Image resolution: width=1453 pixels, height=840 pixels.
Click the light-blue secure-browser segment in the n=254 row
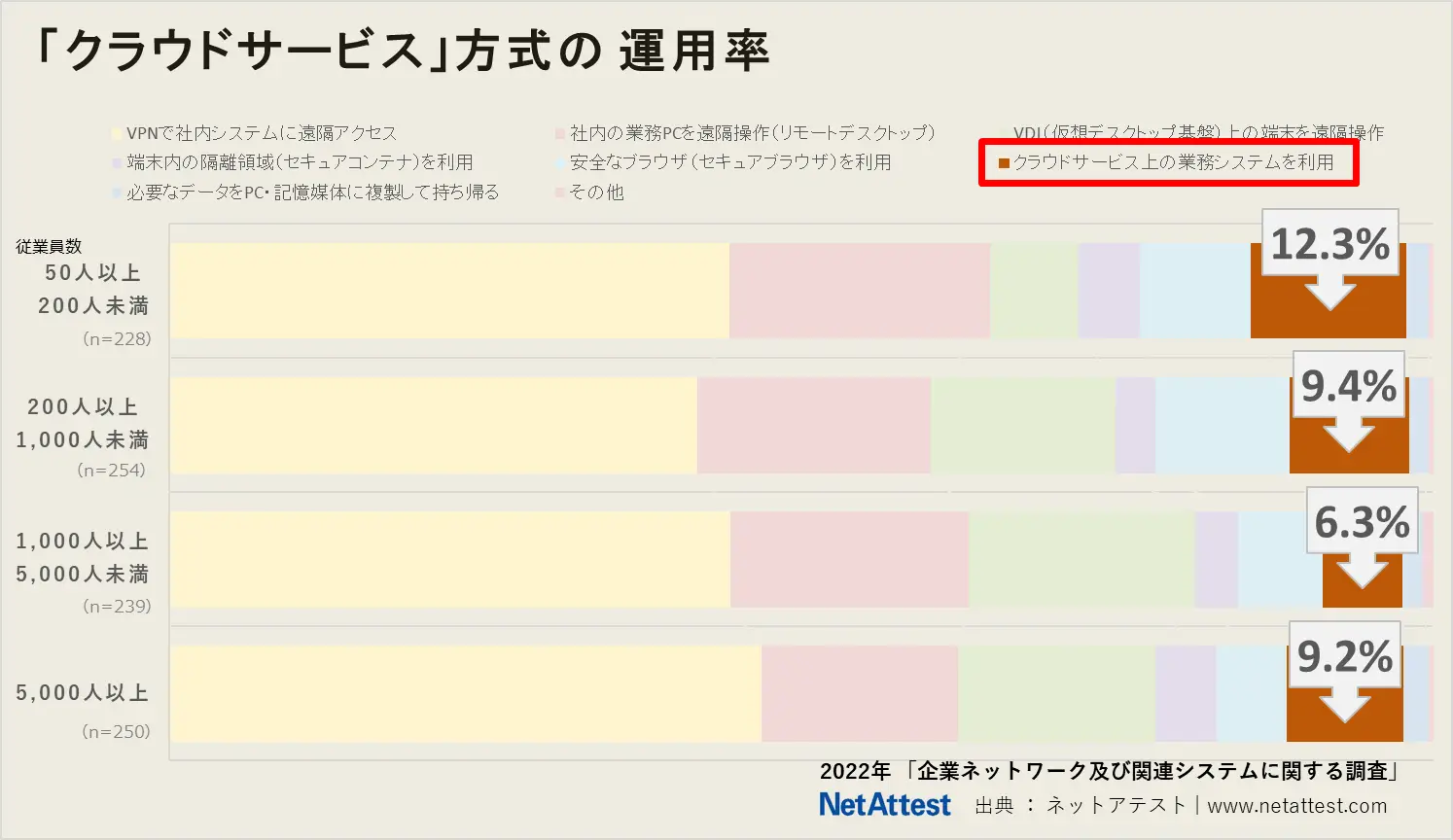tap(1223, 426)
